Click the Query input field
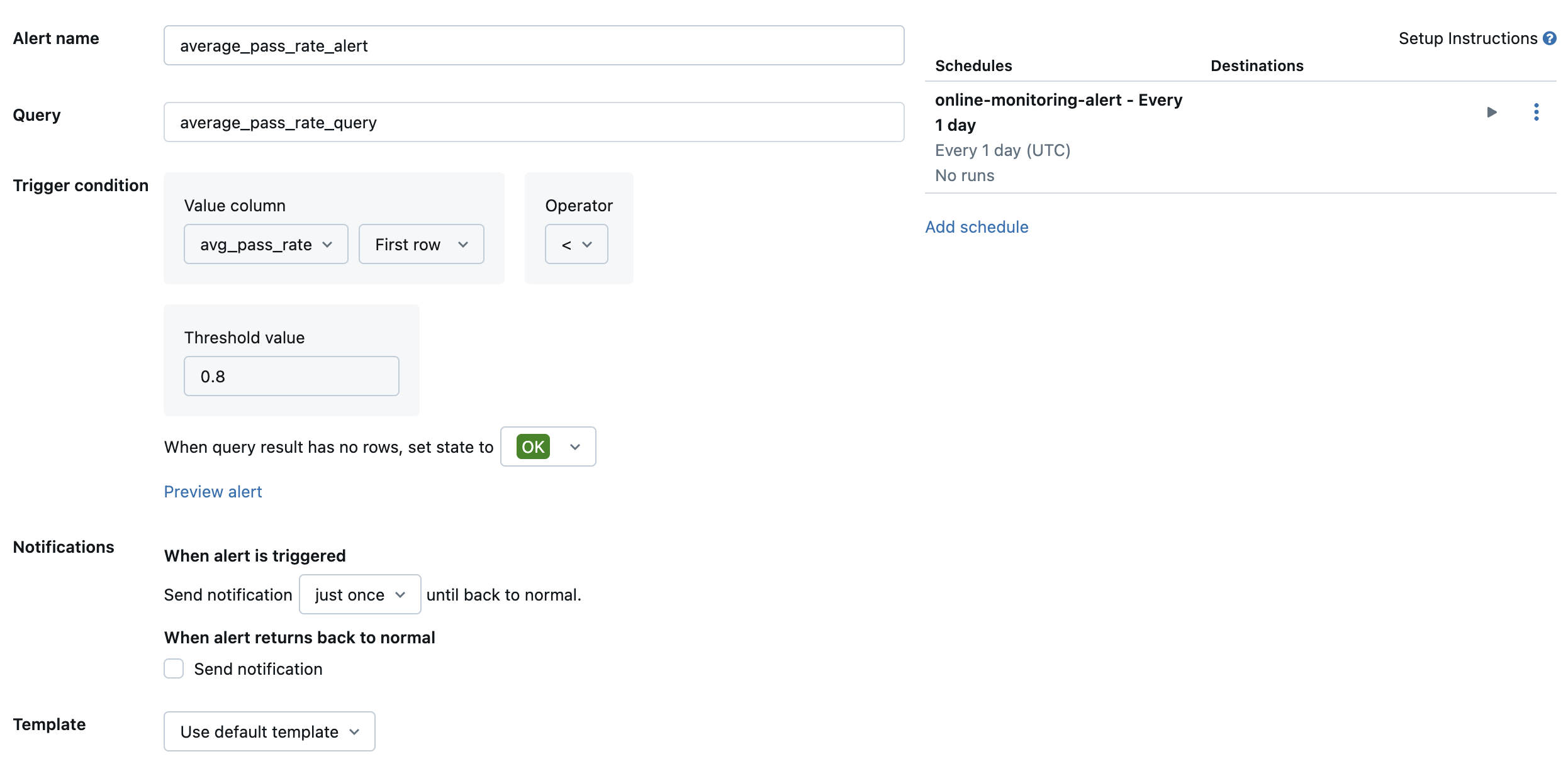This screenshot has height=776, width=1568. [534, 122]
